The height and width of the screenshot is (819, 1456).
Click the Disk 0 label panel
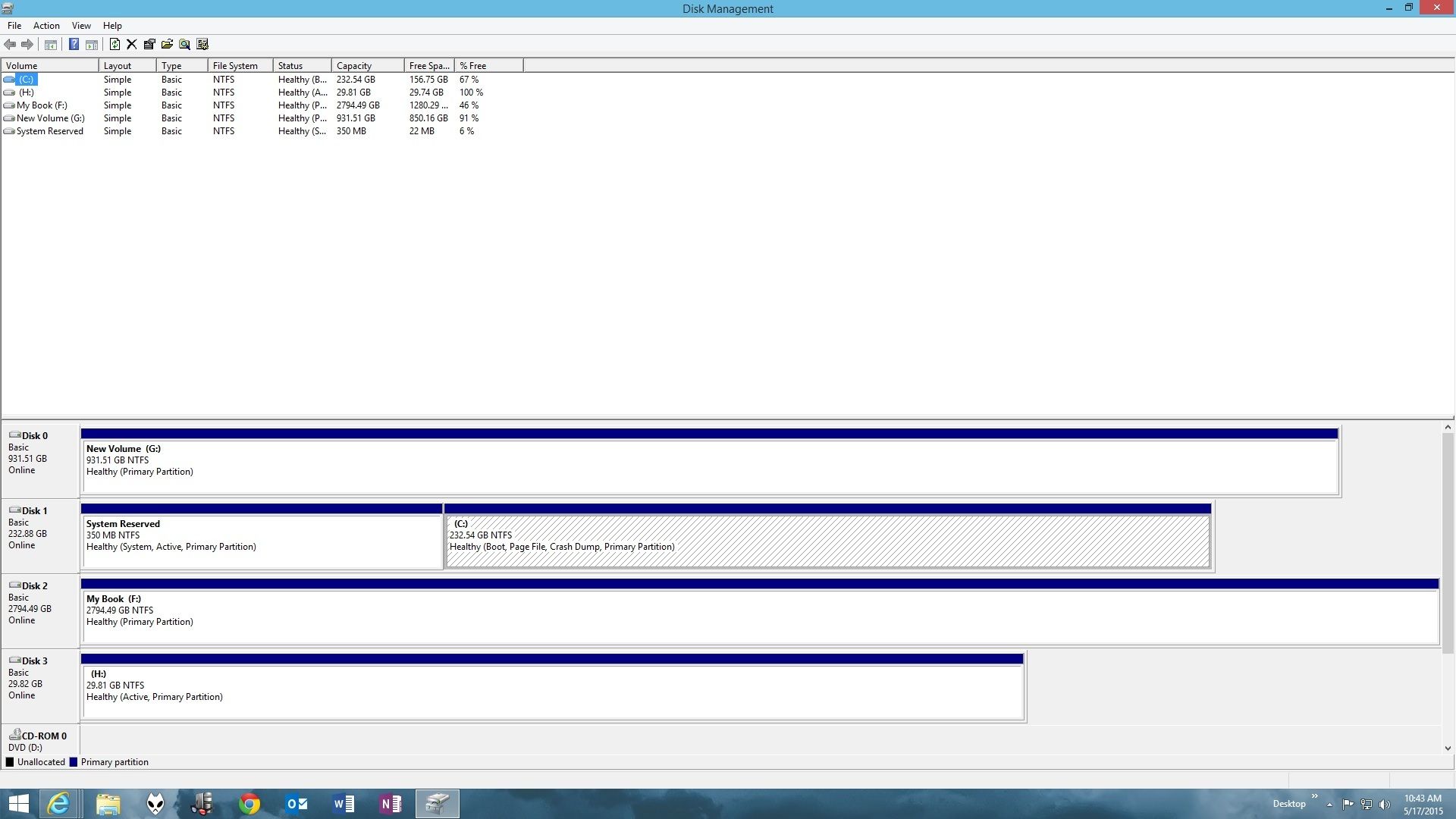click(40, 460)
